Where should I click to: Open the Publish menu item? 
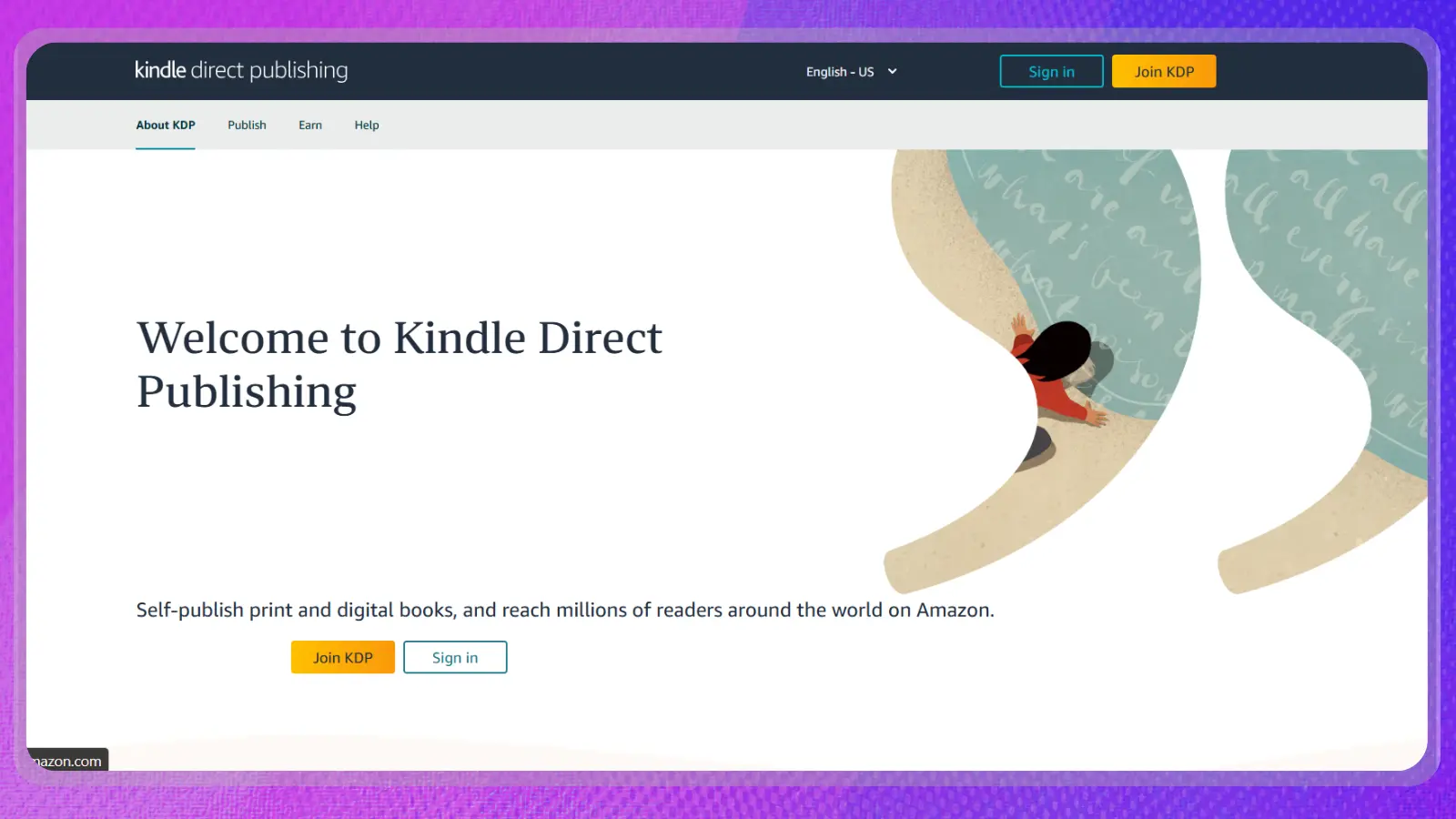(247, 126)
